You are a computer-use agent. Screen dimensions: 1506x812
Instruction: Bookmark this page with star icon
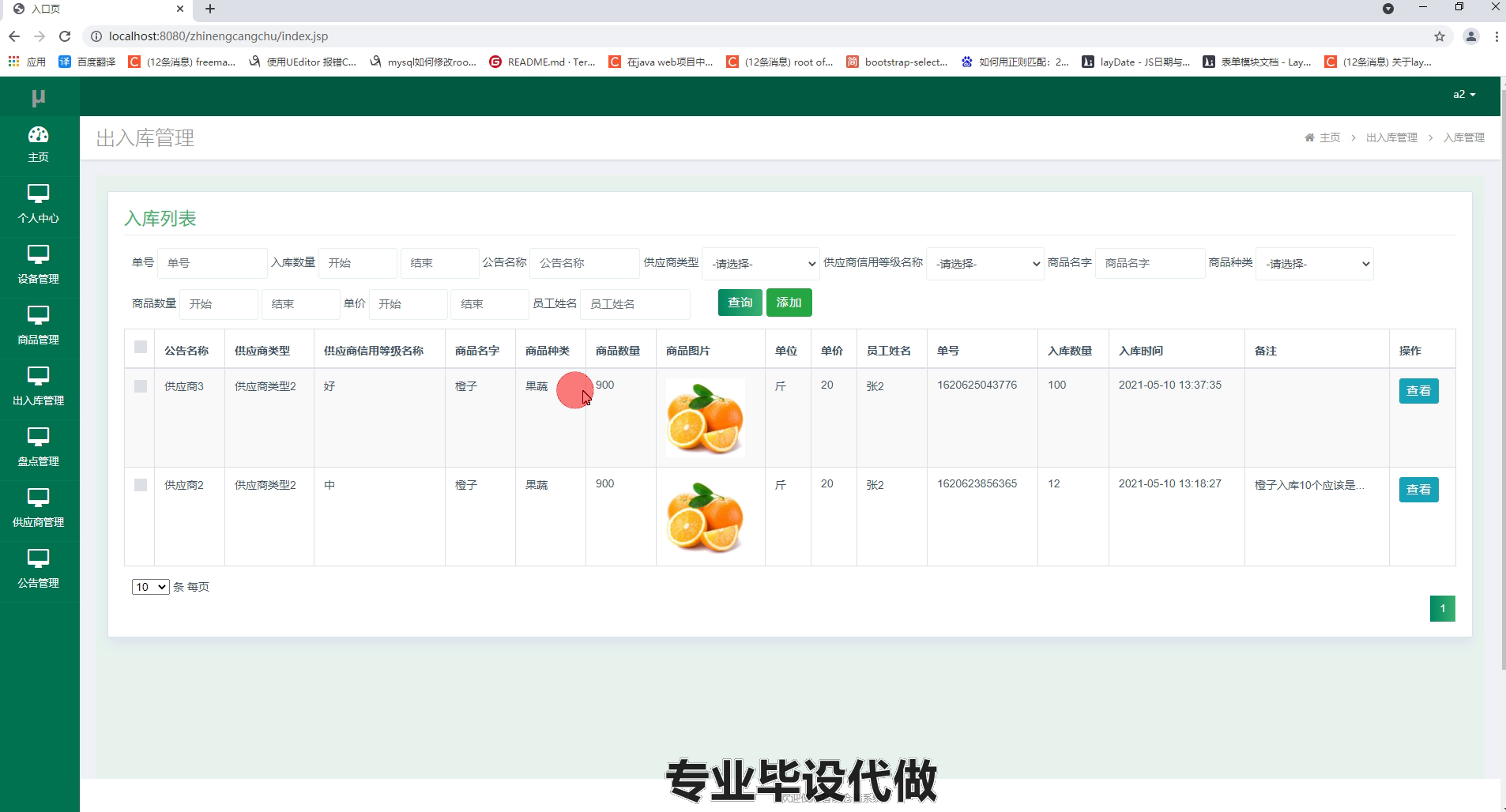(1440, 36)
